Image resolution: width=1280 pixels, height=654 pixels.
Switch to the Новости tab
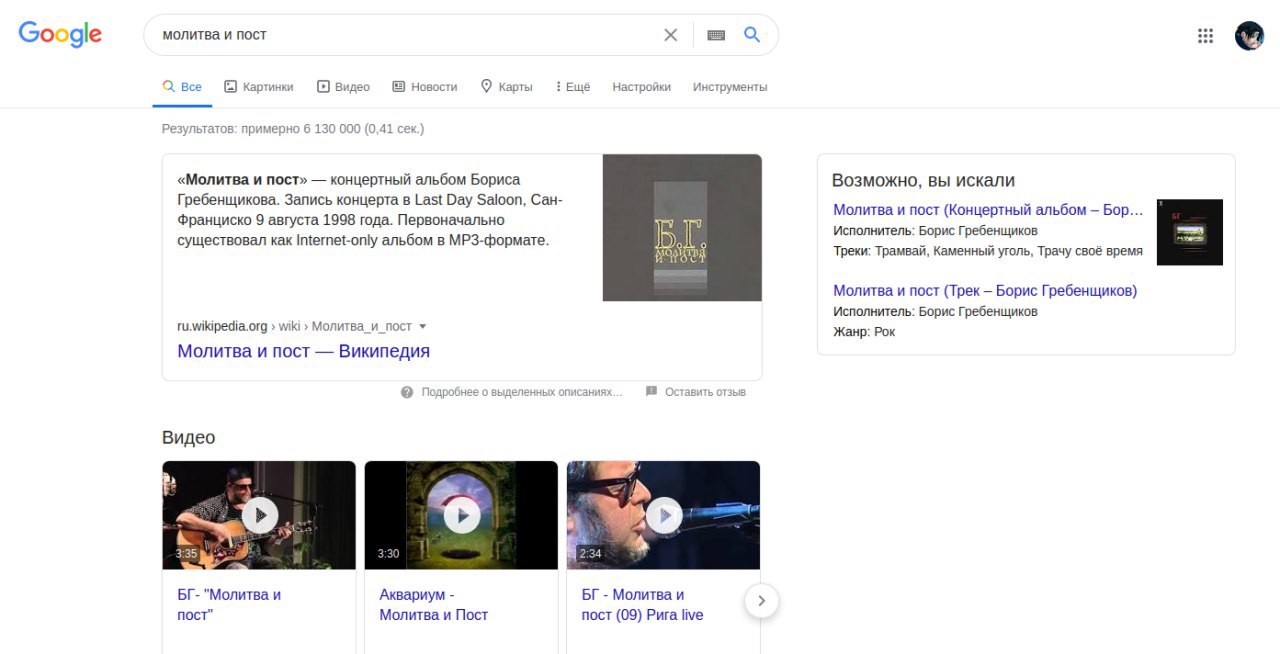coord(424,87)
